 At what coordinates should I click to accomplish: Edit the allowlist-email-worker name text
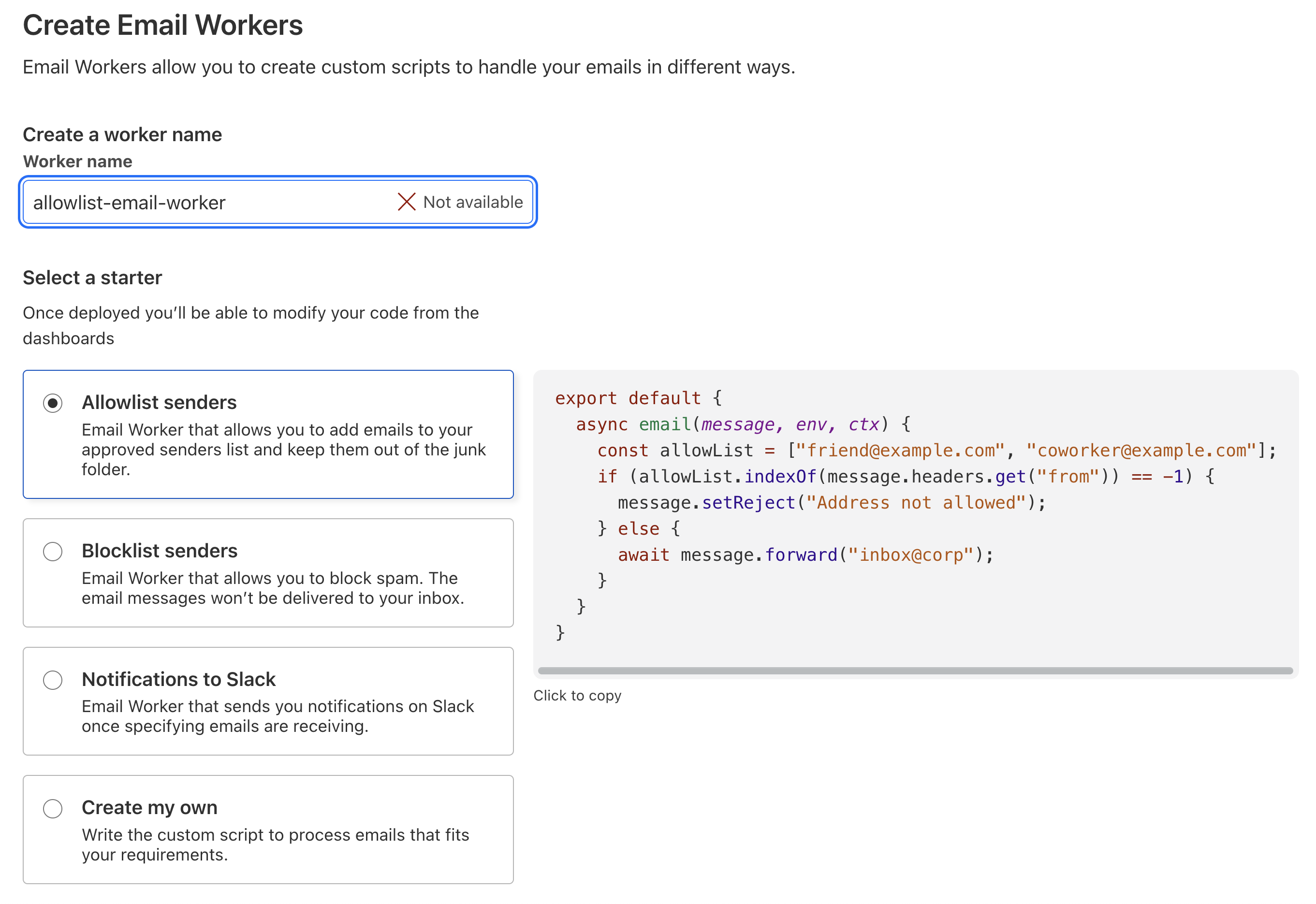pos(128,202)
